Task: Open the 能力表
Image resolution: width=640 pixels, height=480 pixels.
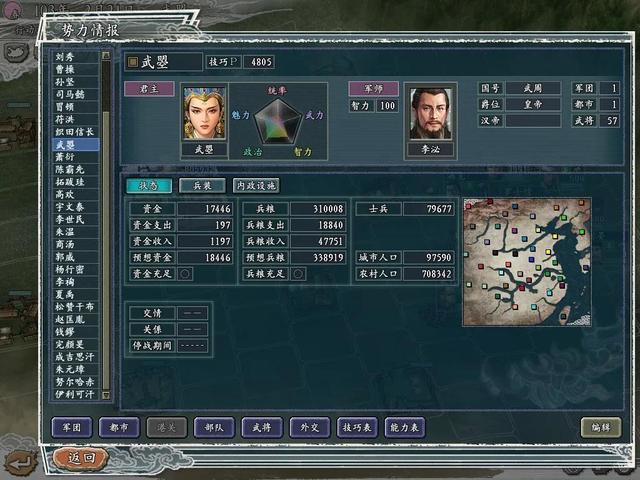Action: point(404,427)
